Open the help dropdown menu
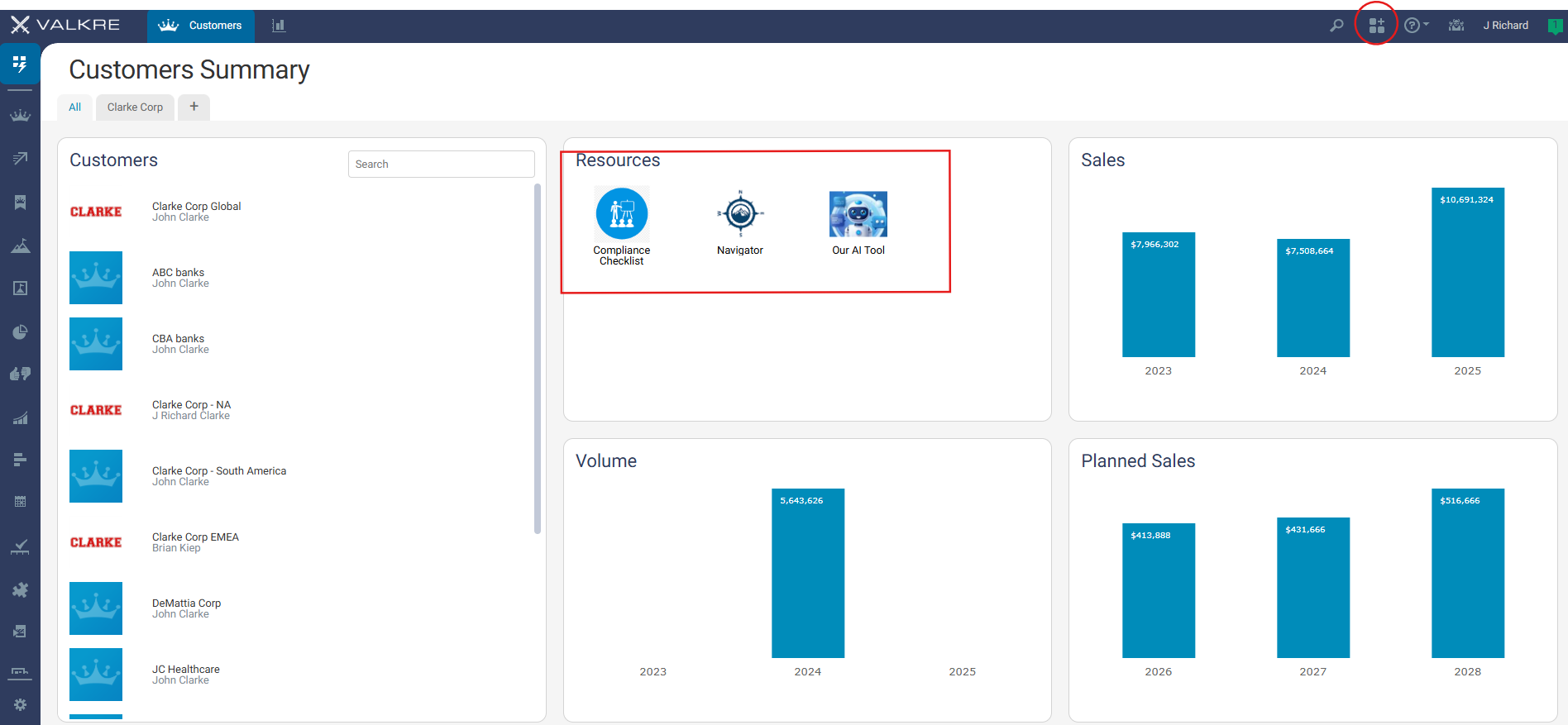The width and height of the screenshot is (1568, 725). [x=1416, y=26]
